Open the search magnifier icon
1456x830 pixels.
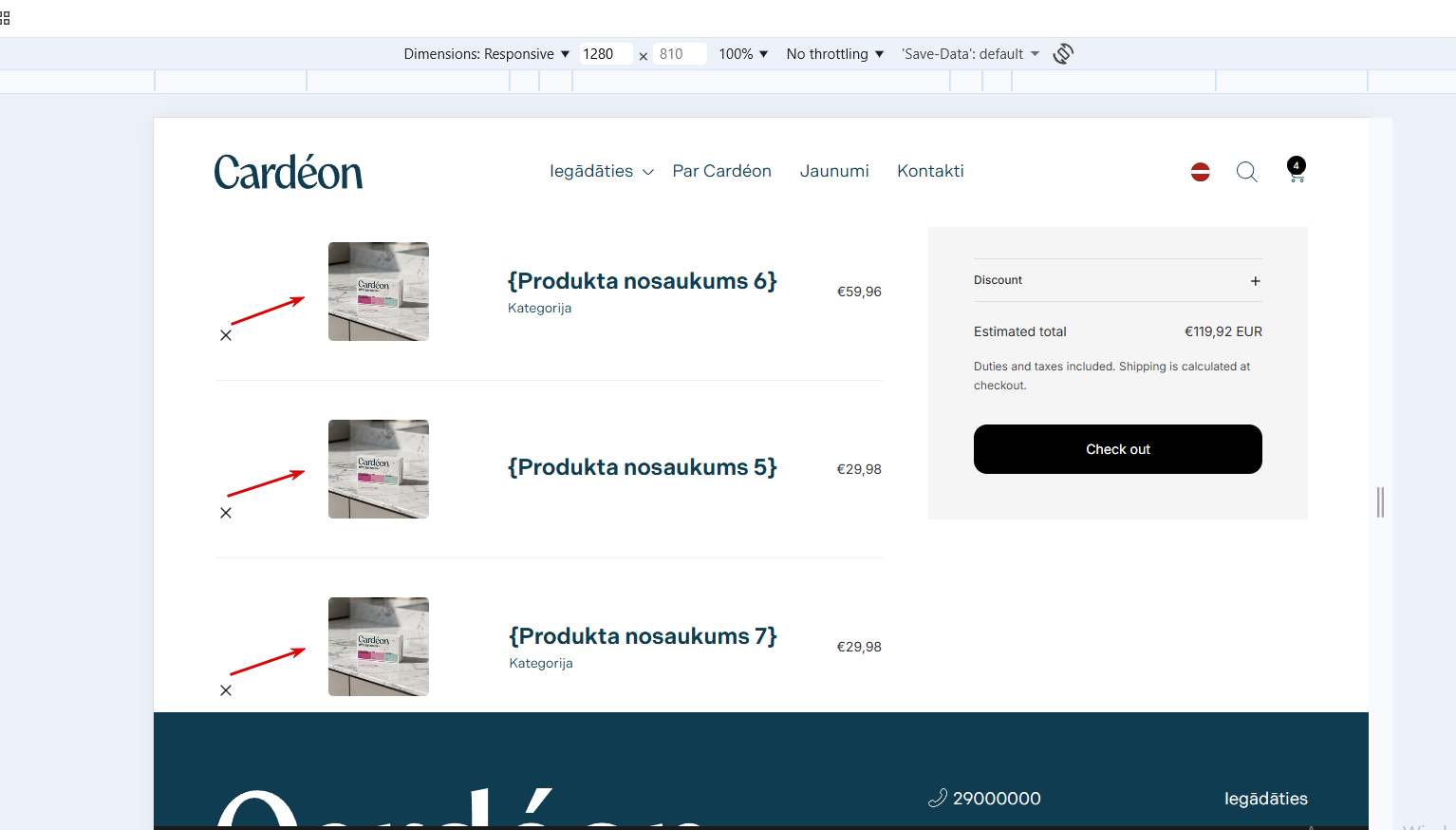pos(1247,172)
